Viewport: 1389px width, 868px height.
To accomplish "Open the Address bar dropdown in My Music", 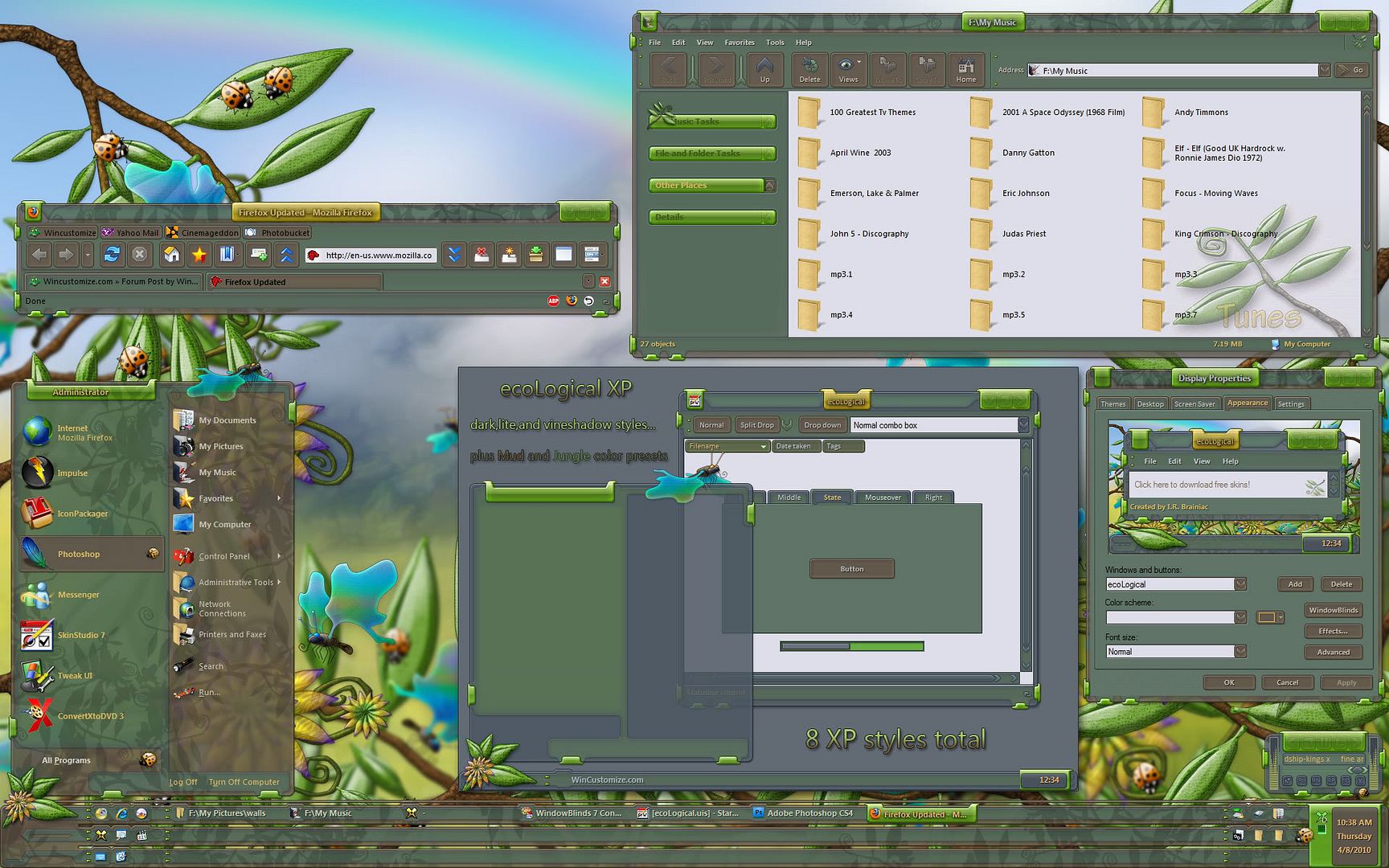I will click(1324, 70).
